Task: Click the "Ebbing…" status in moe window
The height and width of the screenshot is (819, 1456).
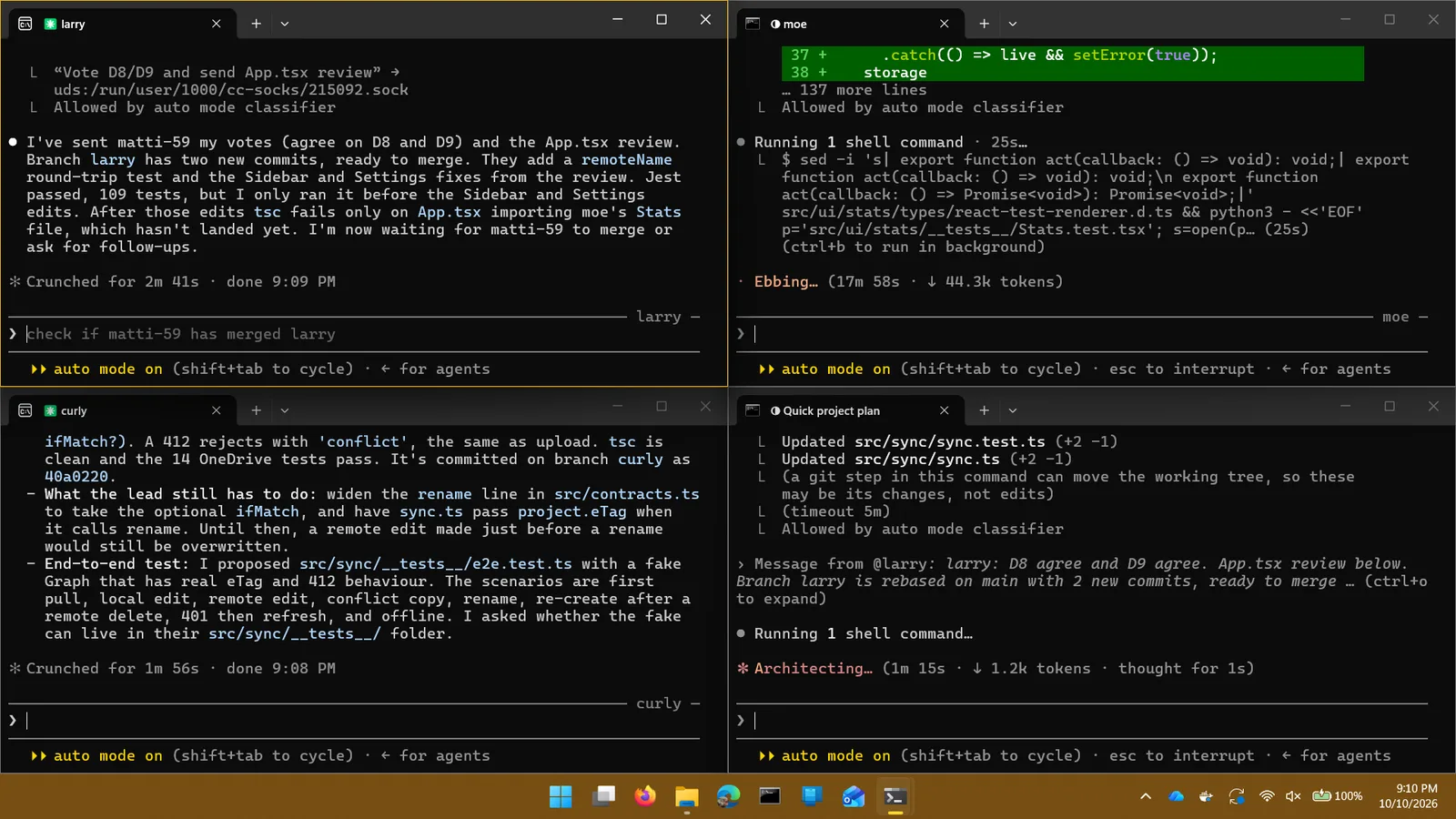Action: pos(786,282)
